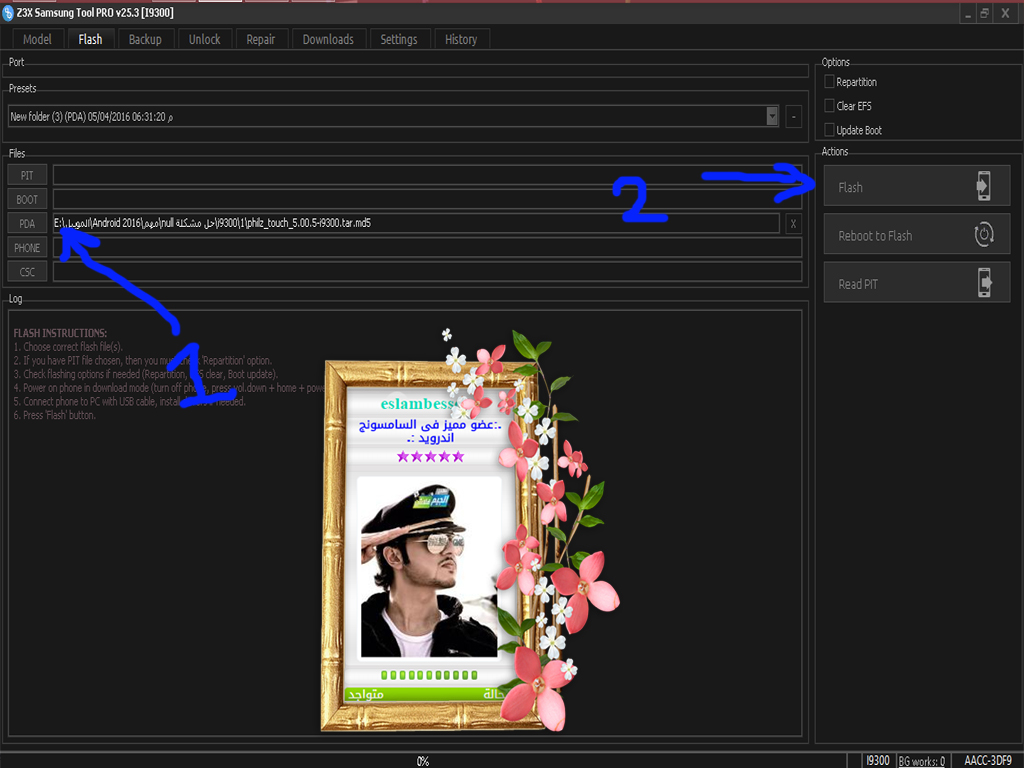
Task: Close the Z3X Samsung Tool window
Action: tap(1005, 13)
